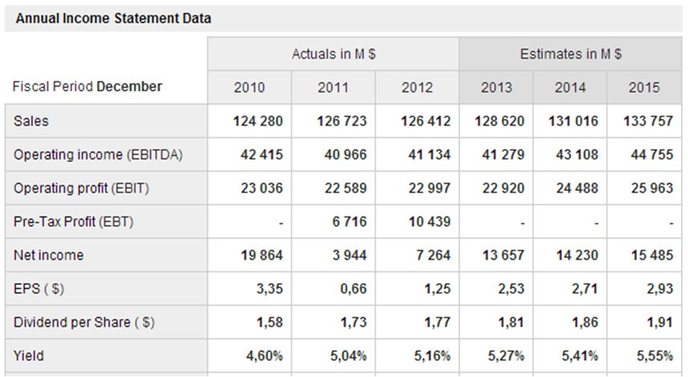This screenshot has width=688, height=377.
Task: Click the 2012 column header
Action: [417, 87]
